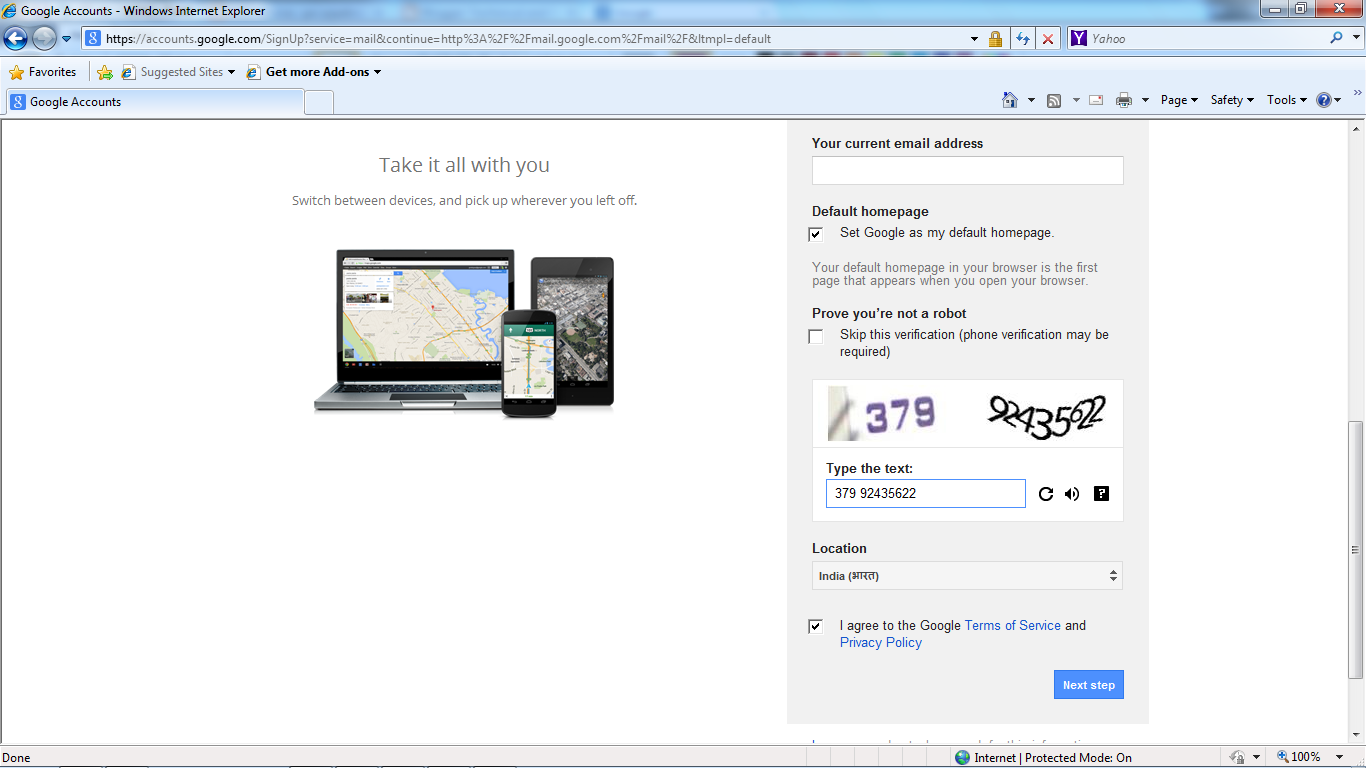This screenshot has height=768, width=1366.
Task: Open the Page menu
Action: [x=1179, y=100]
